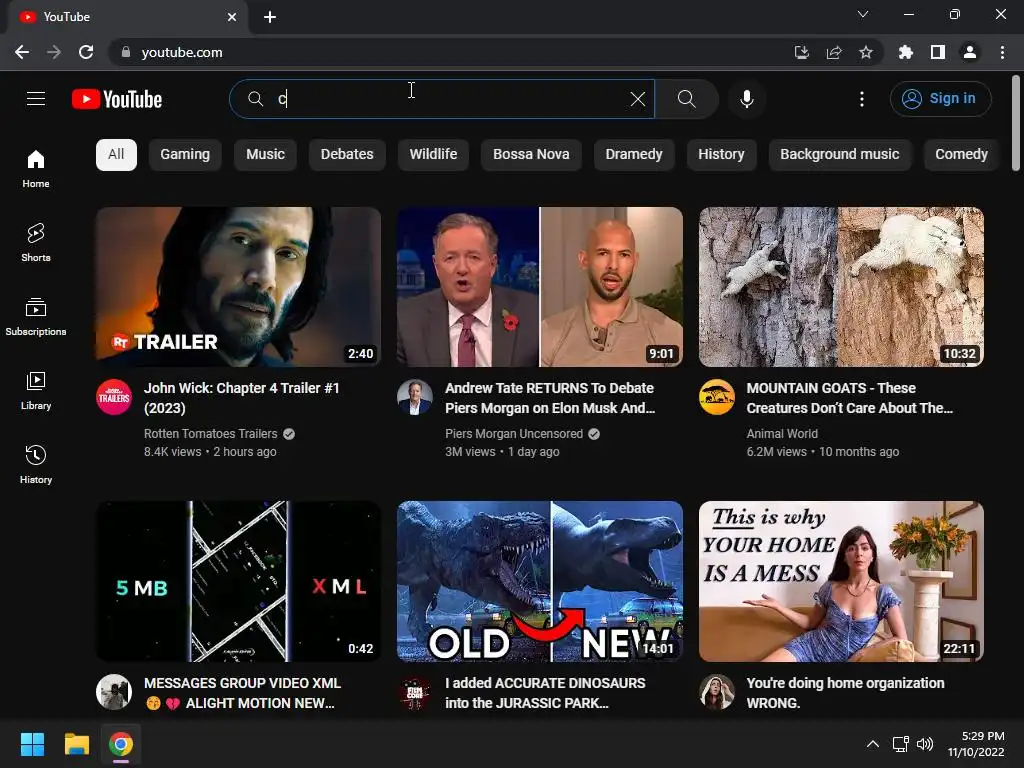Select the Music filter chip

click(x=265, y=155)
